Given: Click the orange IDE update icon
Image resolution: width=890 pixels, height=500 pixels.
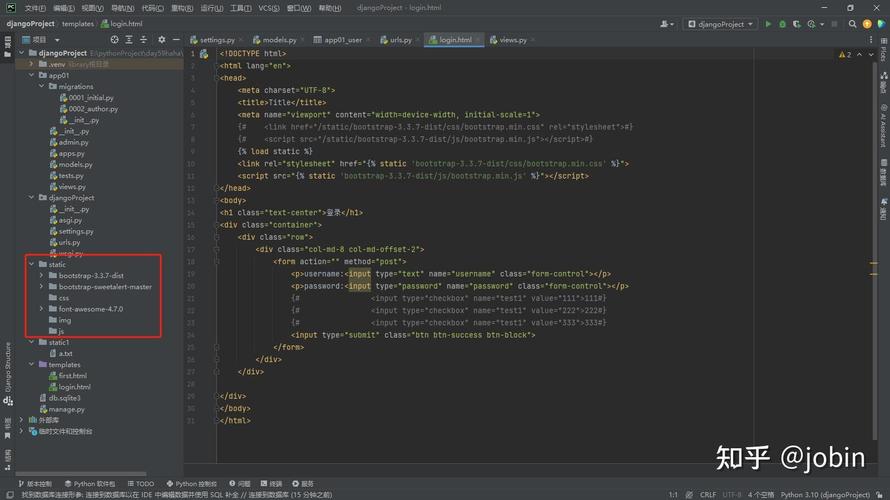Looking at the screenshot, I should 867,24.
